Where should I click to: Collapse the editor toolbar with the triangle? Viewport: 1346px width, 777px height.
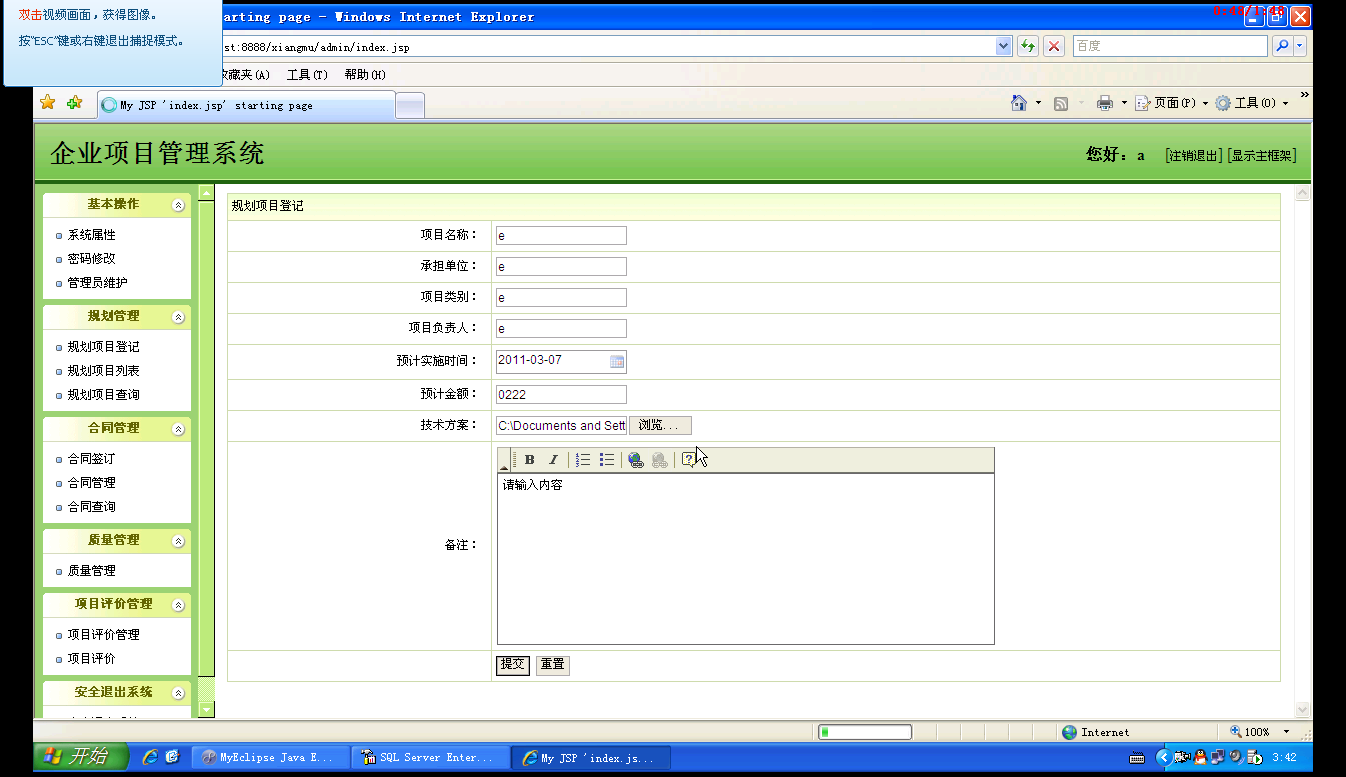click(504, 465)
